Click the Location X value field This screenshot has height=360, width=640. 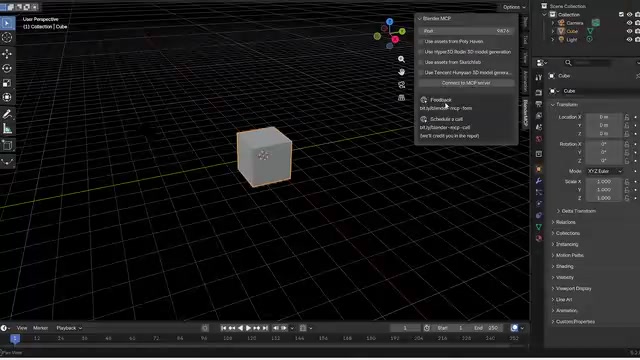coord(604,117)
